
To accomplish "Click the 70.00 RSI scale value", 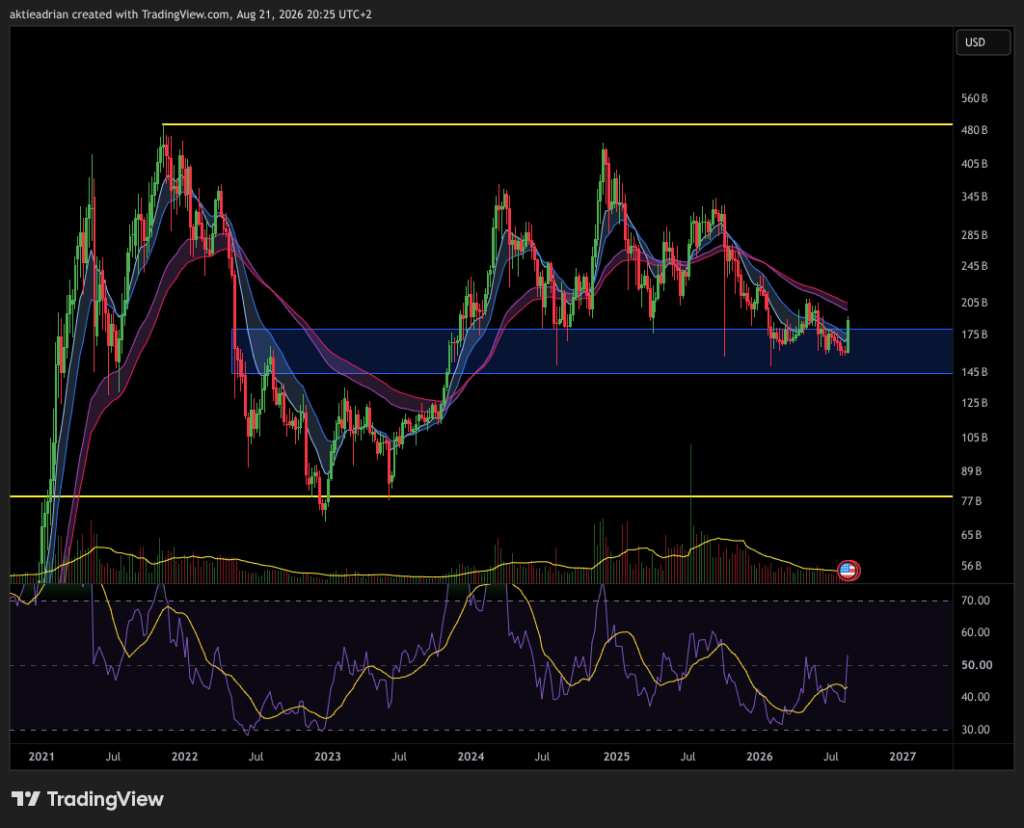I will click(x=975, y=601).
